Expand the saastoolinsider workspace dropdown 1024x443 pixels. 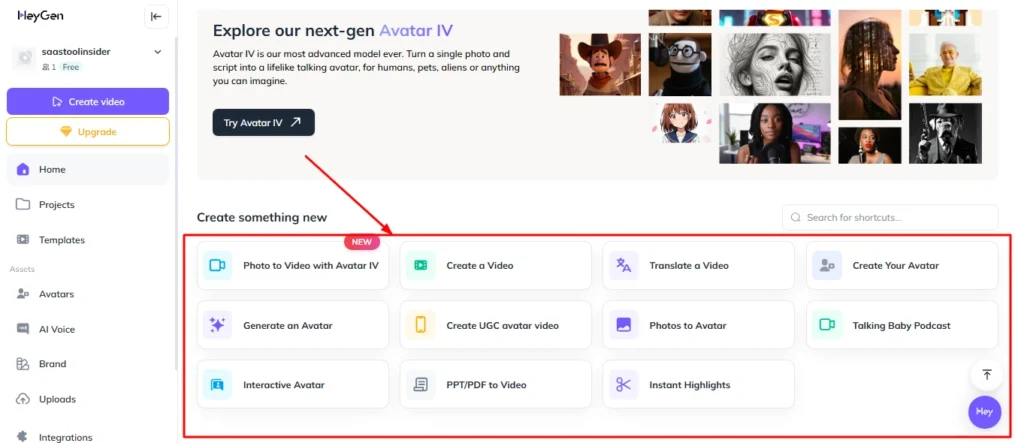[157, 52]
